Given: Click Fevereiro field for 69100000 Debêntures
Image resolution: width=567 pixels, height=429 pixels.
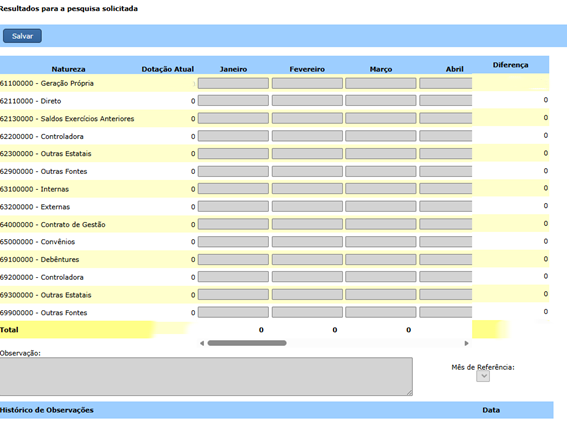Looking at the screenshot, I should (307, 259).
